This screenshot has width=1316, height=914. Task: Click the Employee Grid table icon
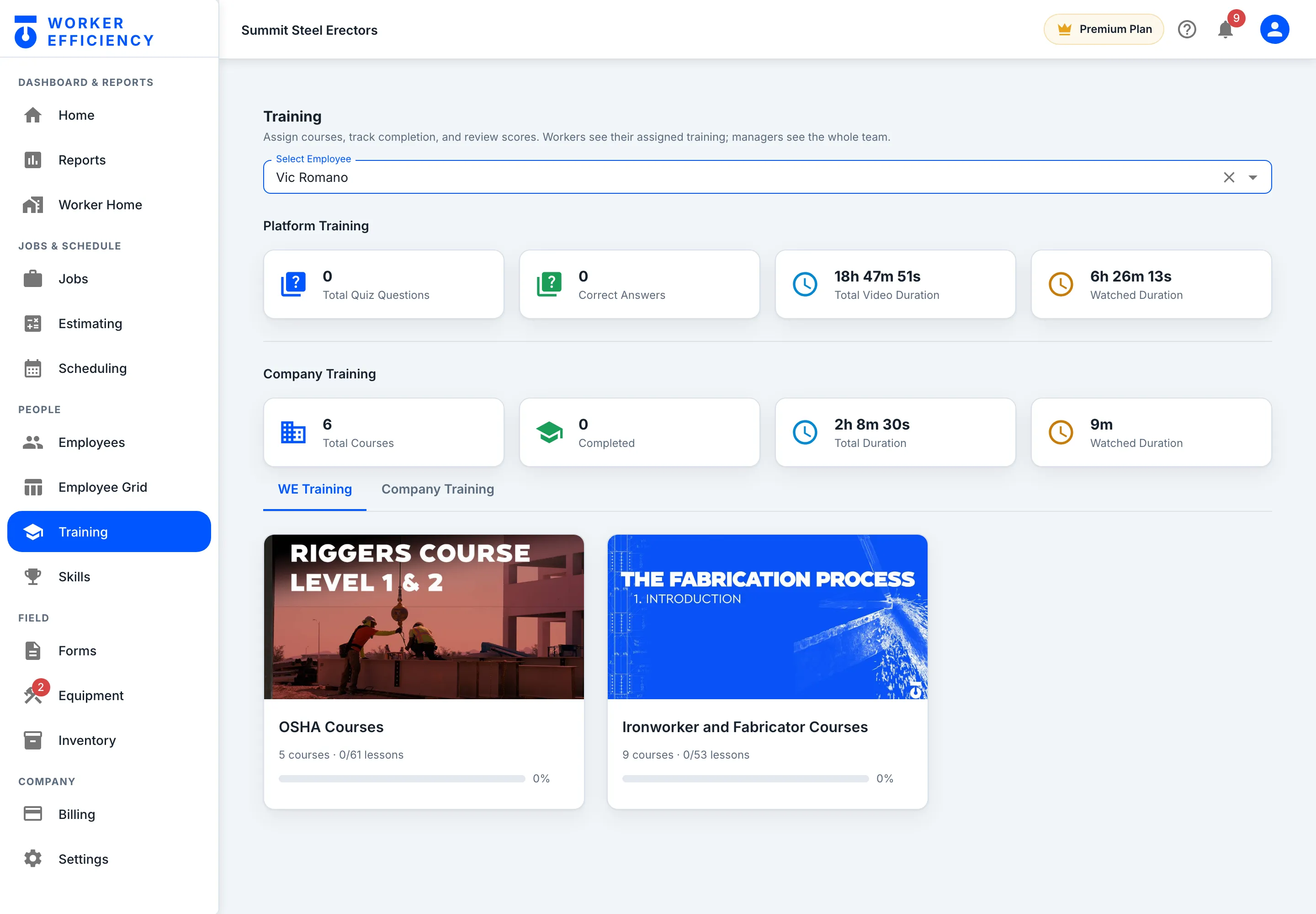pos(32,487)
